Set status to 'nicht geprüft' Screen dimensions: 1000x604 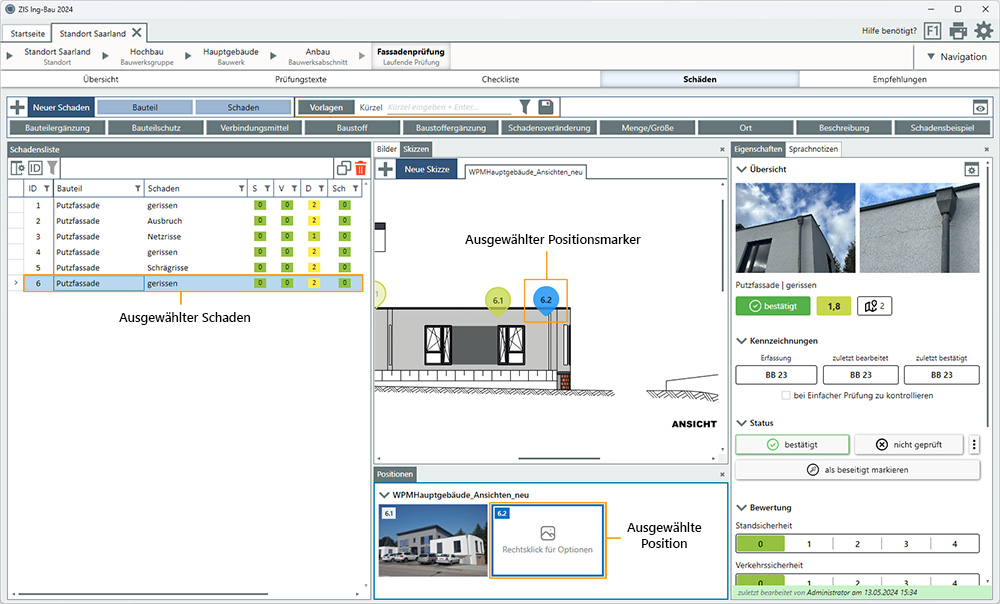908,445
